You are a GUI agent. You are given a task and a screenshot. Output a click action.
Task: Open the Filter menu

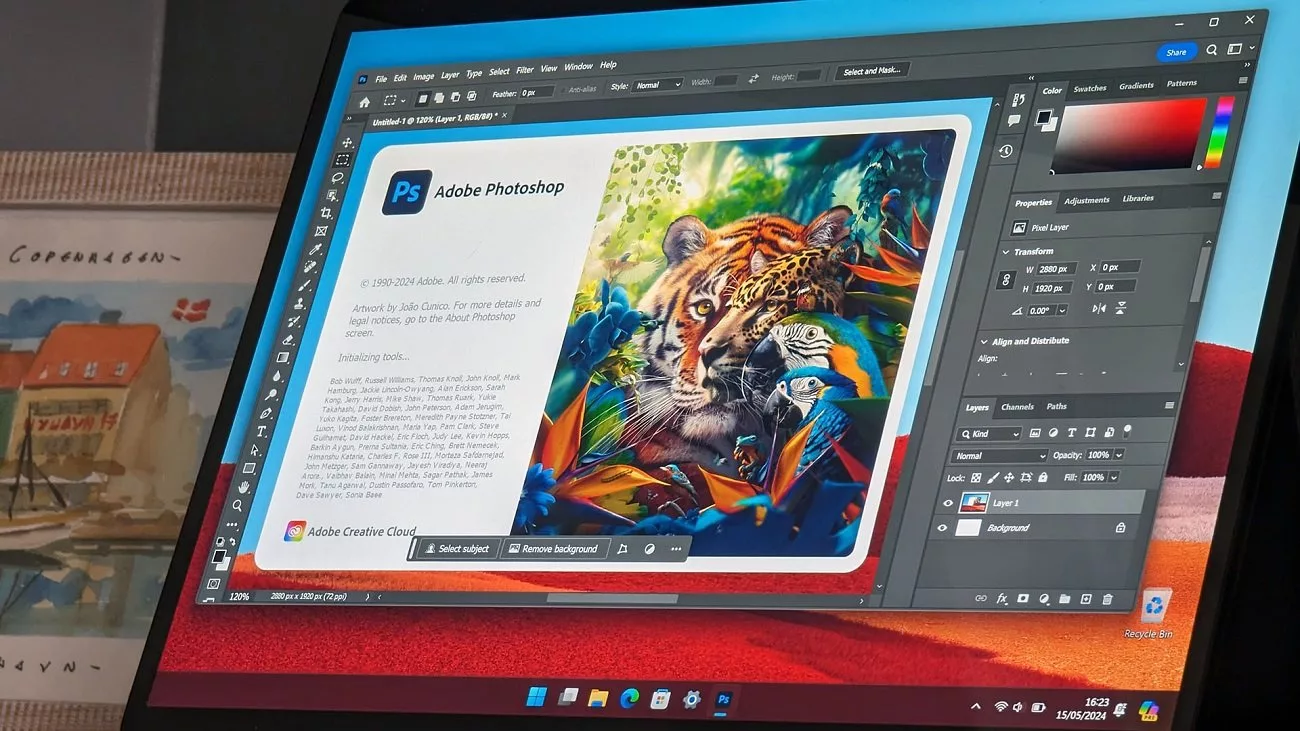(525, 71)
